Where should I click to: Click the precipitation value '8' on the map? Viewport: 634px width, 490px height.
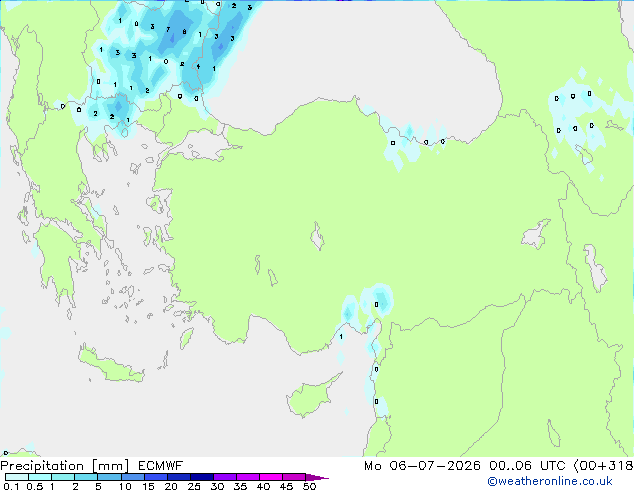tap(184, 32)
